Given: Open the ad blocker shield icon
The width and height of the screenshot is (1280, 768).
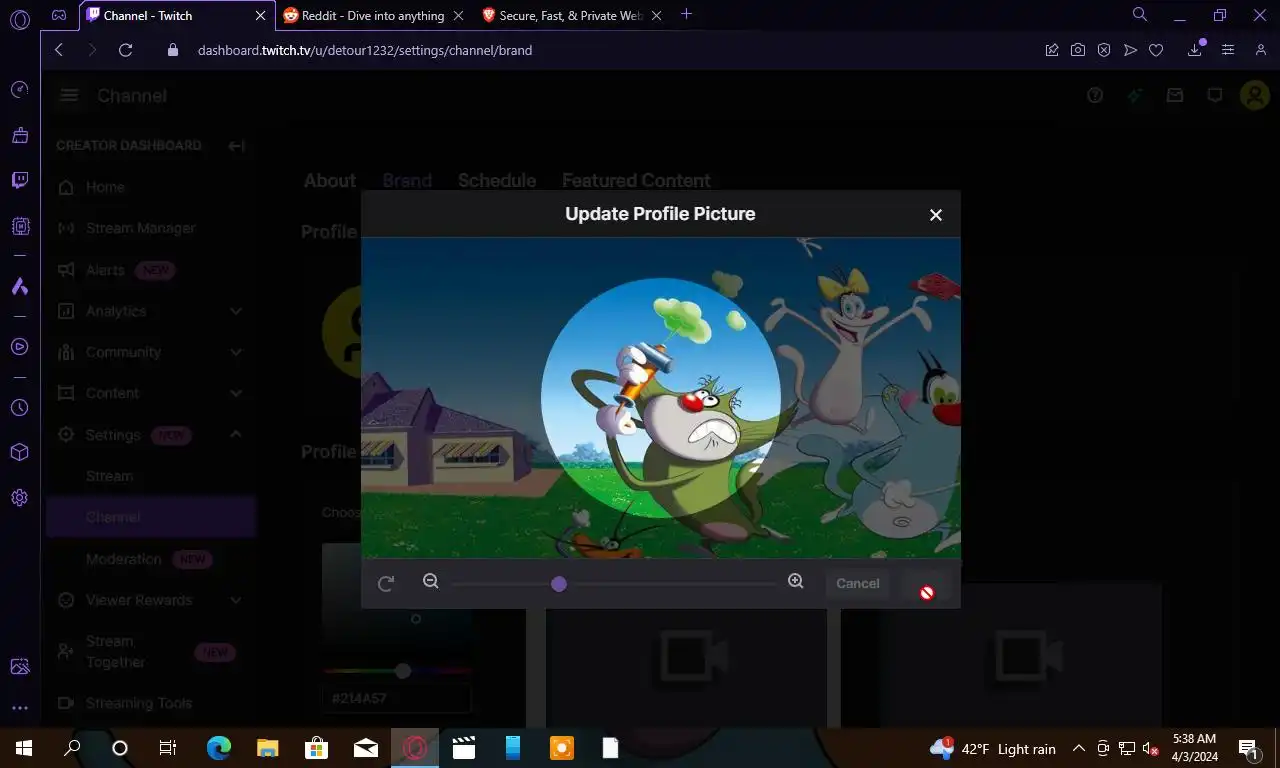Looking at the screenshot, I should [1104, 50].
